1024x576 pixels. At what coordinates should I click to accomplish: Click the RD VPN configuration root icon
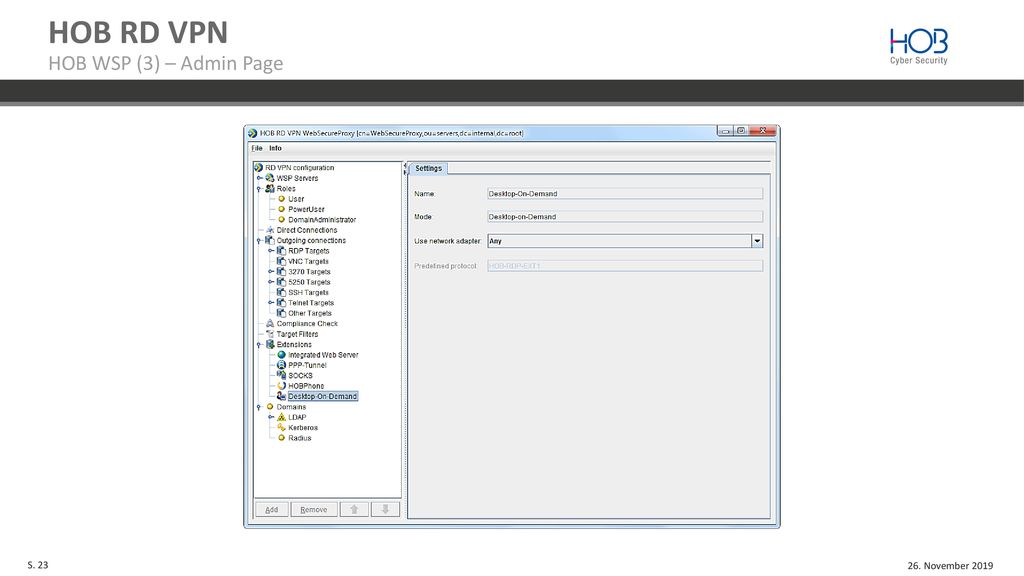(258, 168)
